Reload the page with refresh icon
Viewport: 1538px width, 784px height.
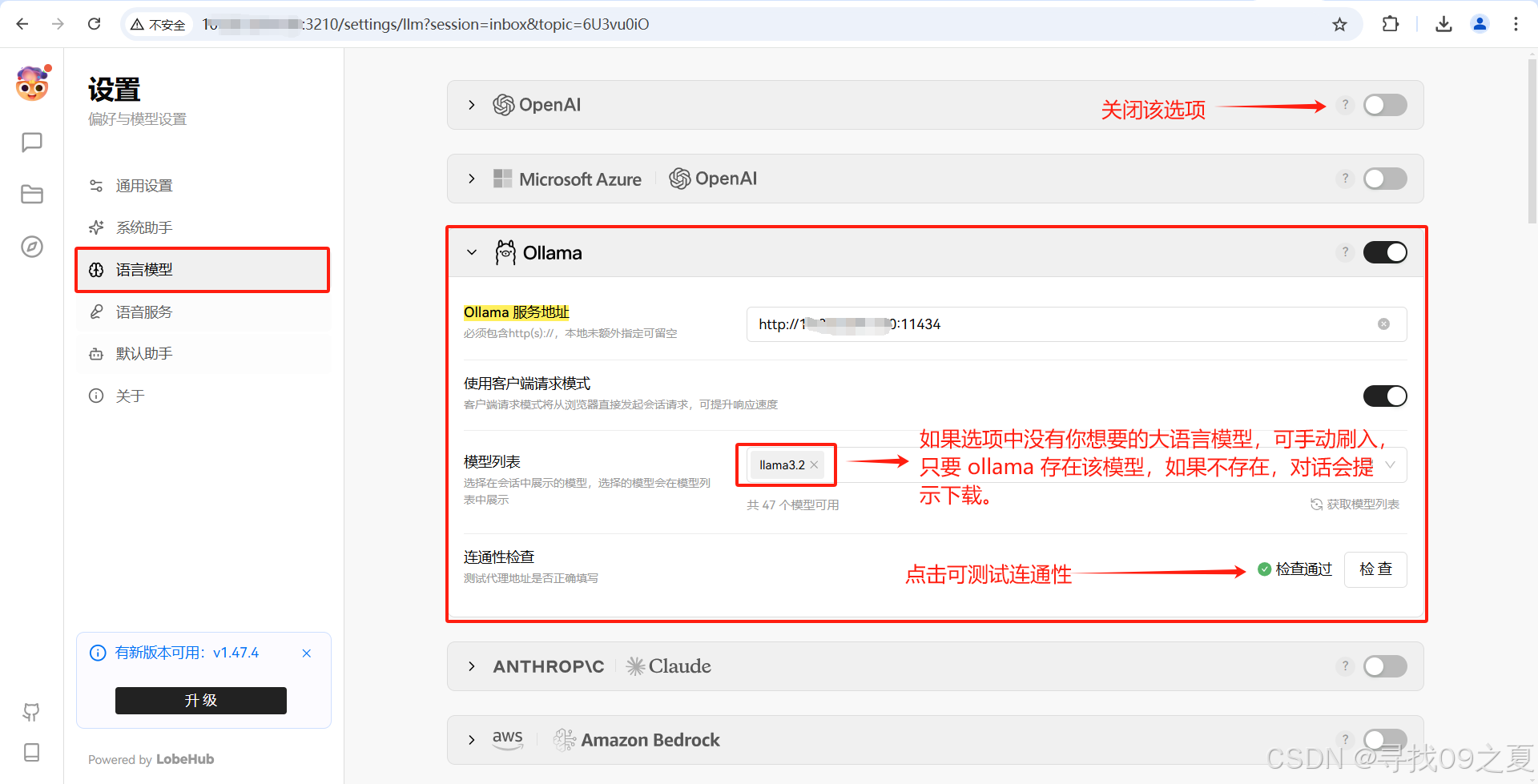pos(94,24)
